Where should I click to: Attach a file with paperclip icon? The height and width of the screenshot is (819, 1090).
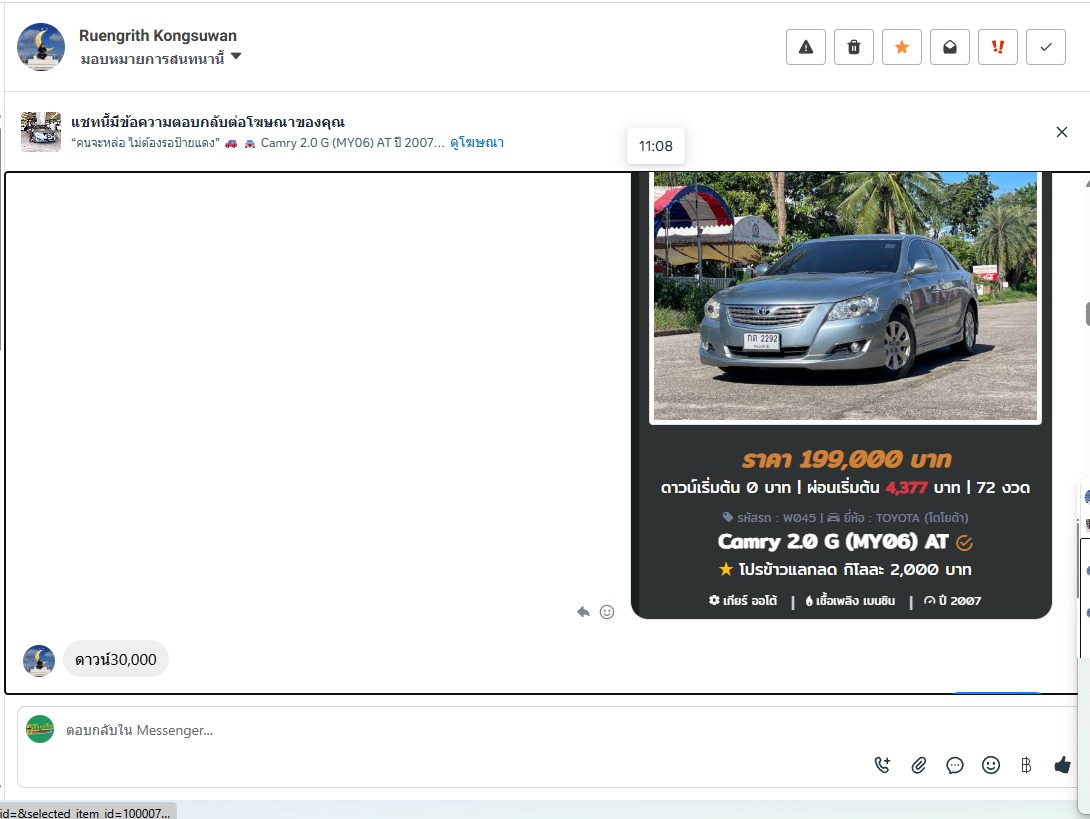918,765
